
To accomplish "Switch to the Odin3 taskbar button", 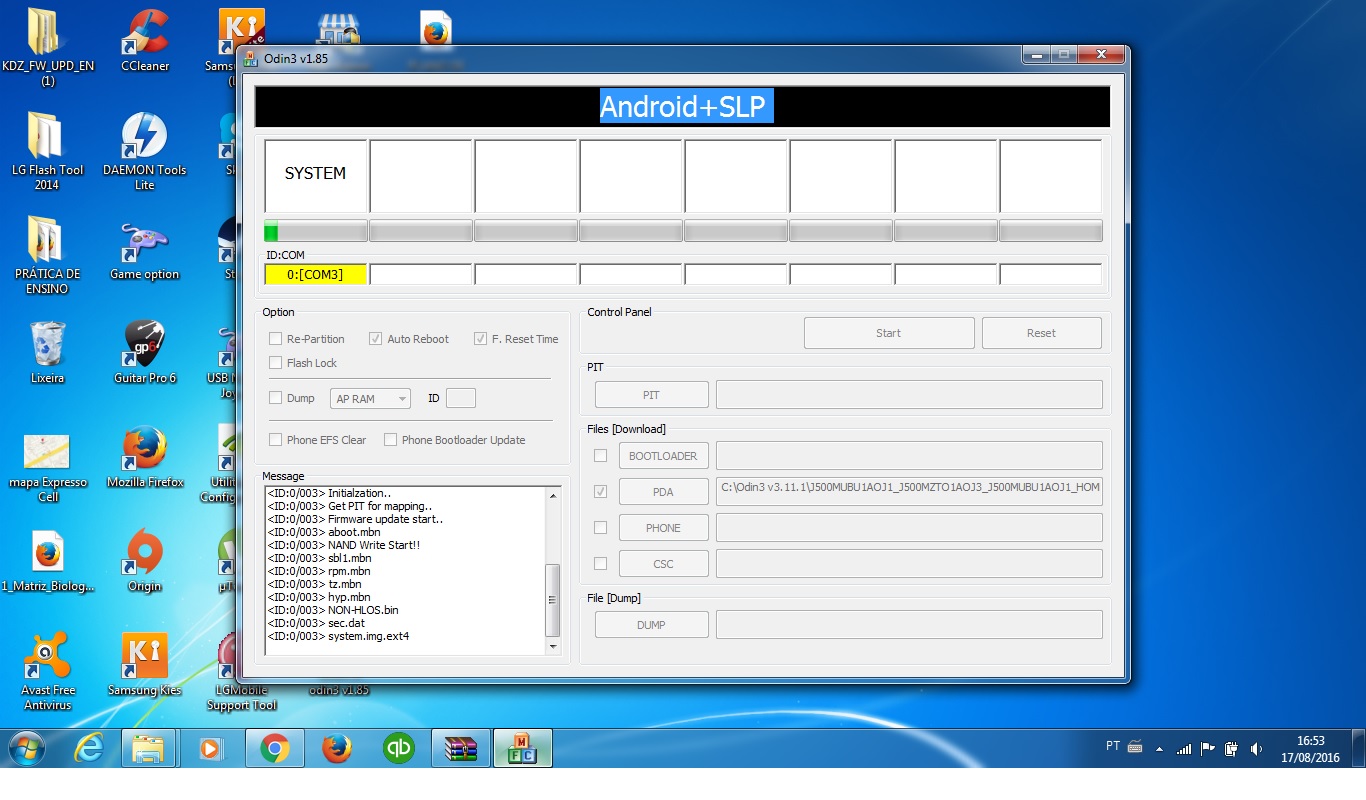I will 523,748.
